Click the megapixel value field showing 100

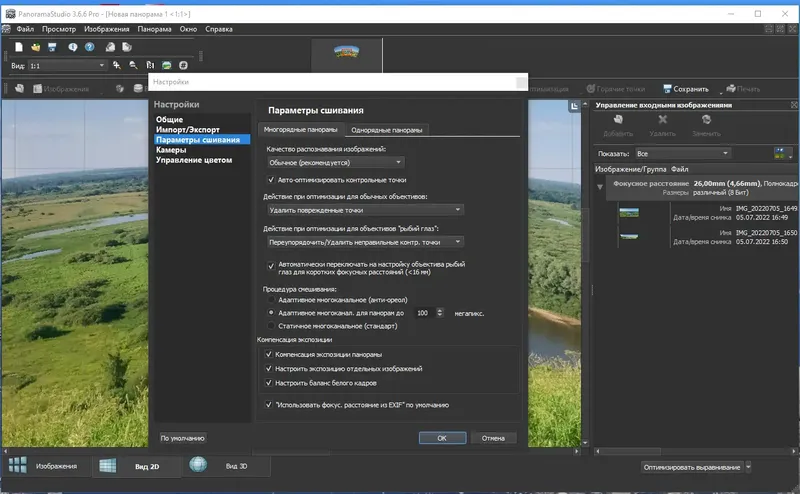pyautogui.click(x=423, y=313)
